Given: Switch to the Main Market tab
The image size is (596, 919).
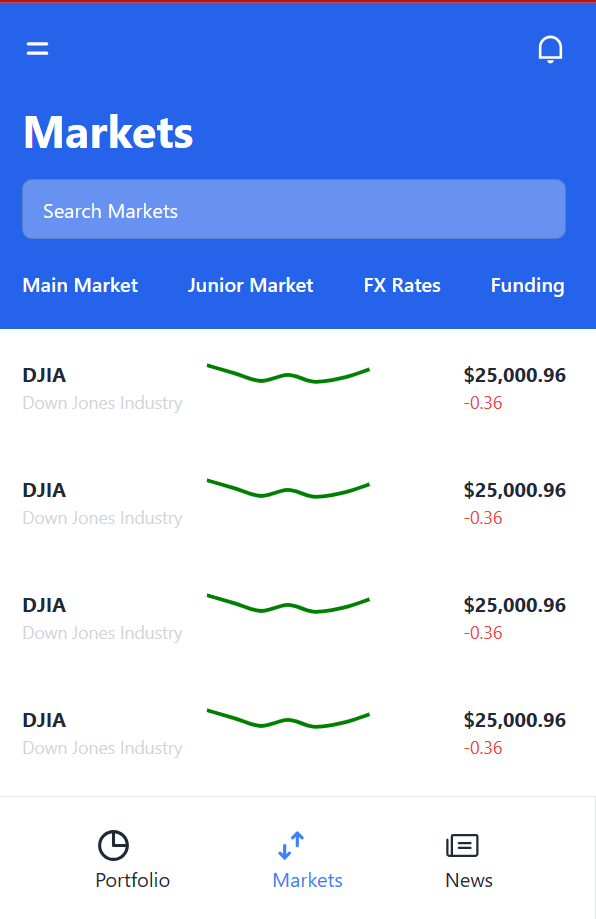Looking at the screenshot, I should coord(80,285).
